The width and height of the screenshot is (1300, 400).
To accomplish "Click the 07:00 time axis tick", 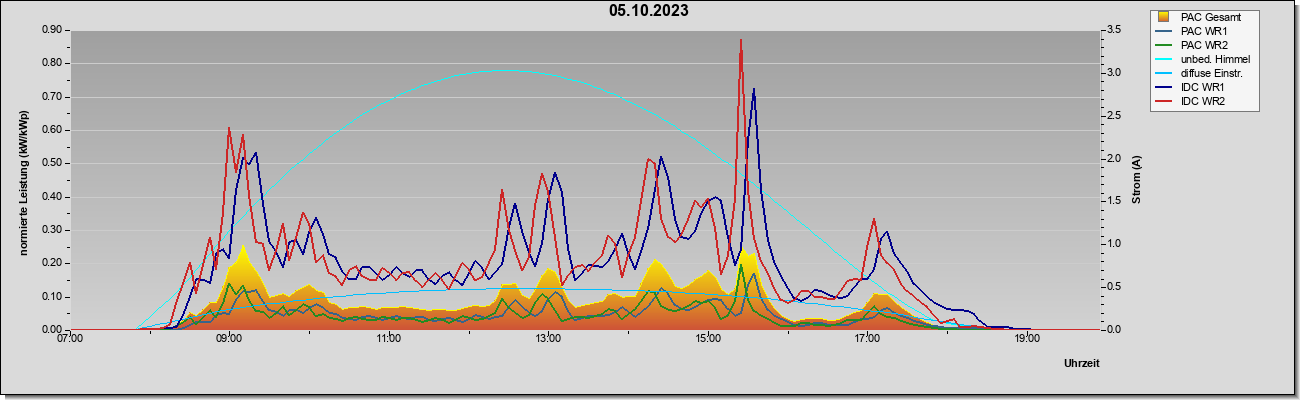I will 71,339.
